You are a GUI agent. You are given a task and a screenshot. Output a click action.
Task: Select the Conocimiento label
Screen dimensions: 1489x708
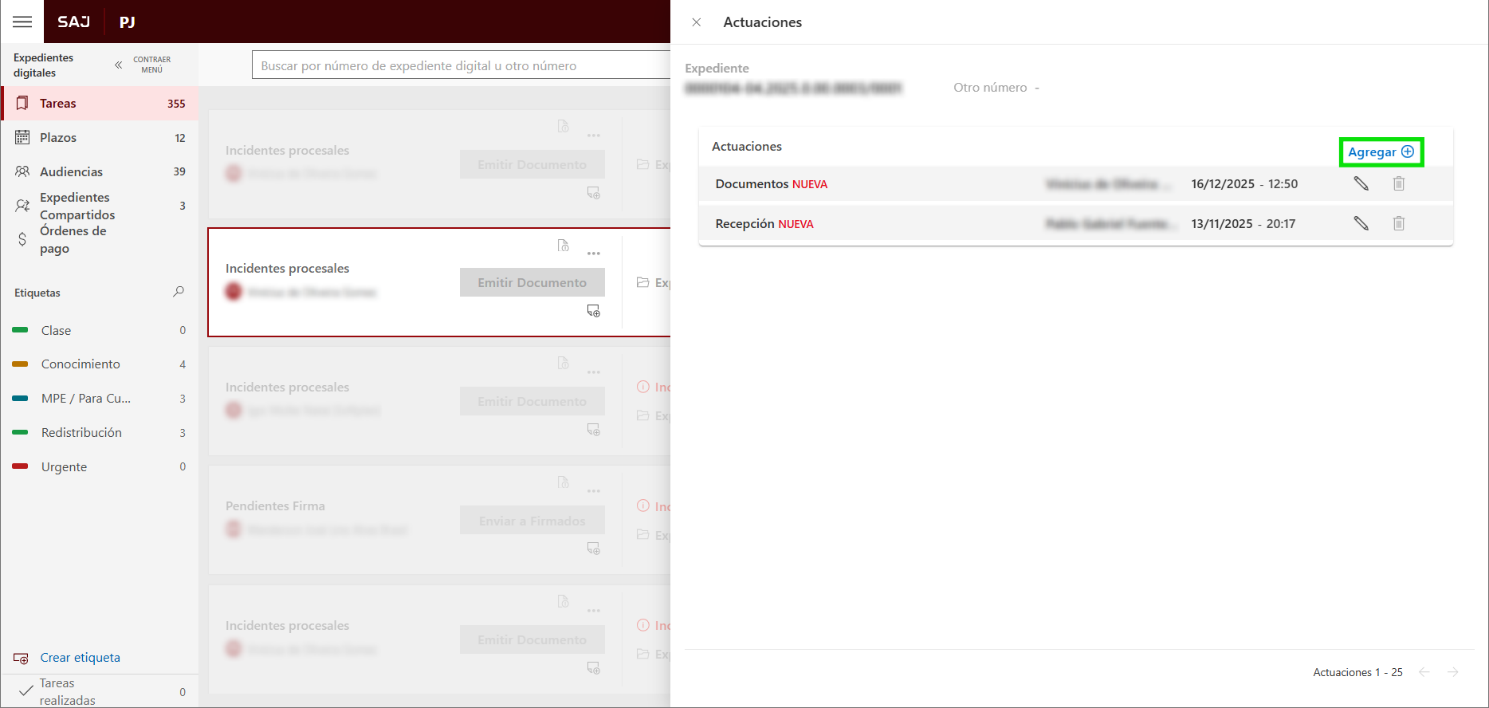point(80,365)
